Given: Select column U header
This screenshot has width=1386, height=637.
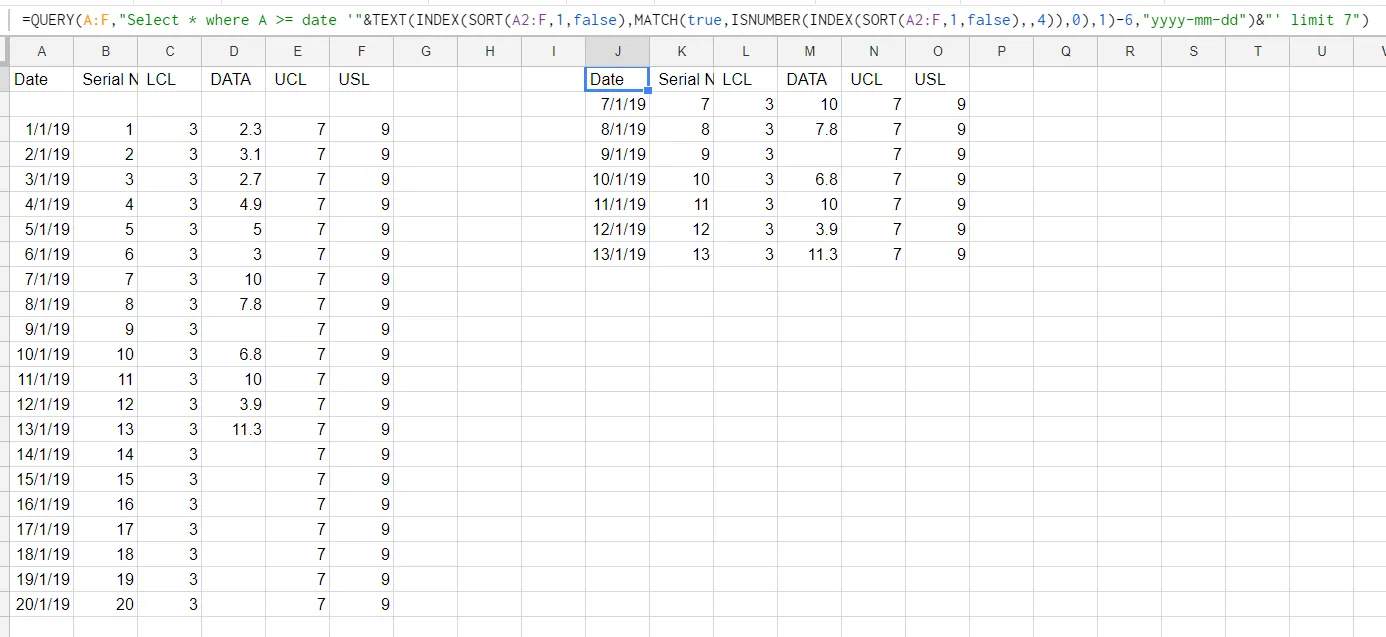Looking at the screenshot, I should point(1322,51).
